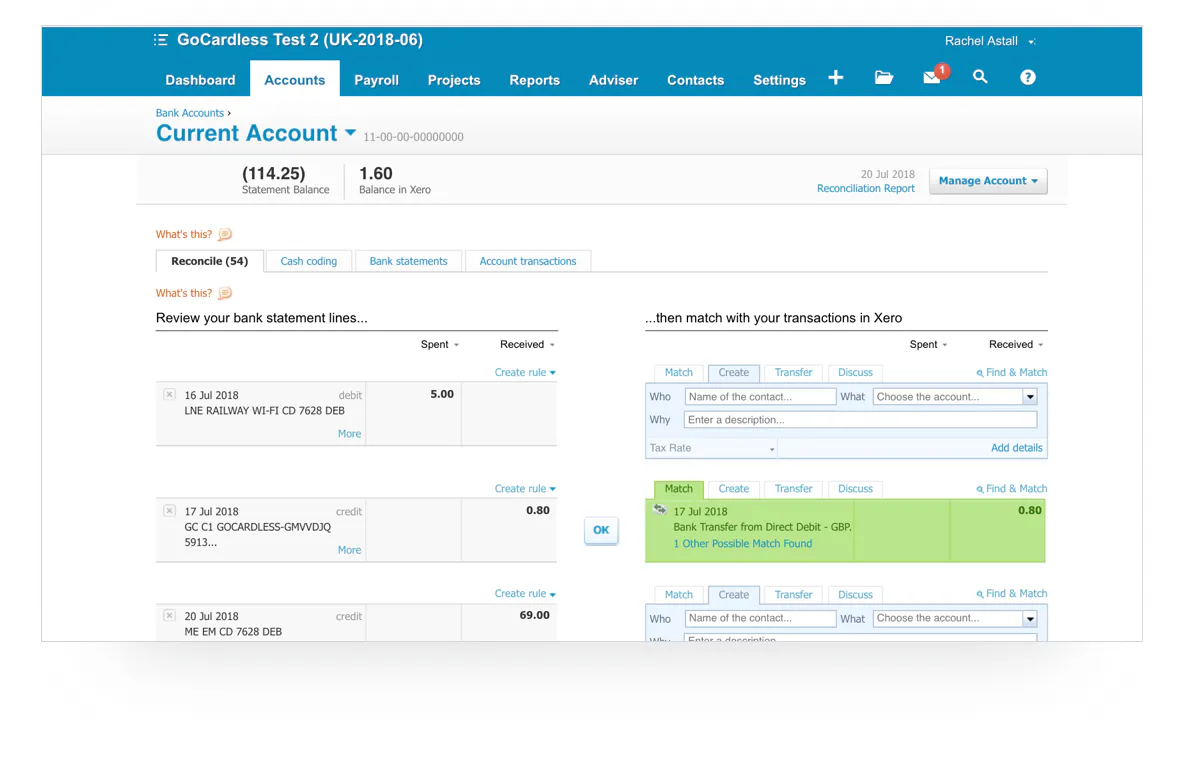This screenshot has height=781, width=1184.
Task: Click Find & Match for 20 Jul line
Action: 1012,594
